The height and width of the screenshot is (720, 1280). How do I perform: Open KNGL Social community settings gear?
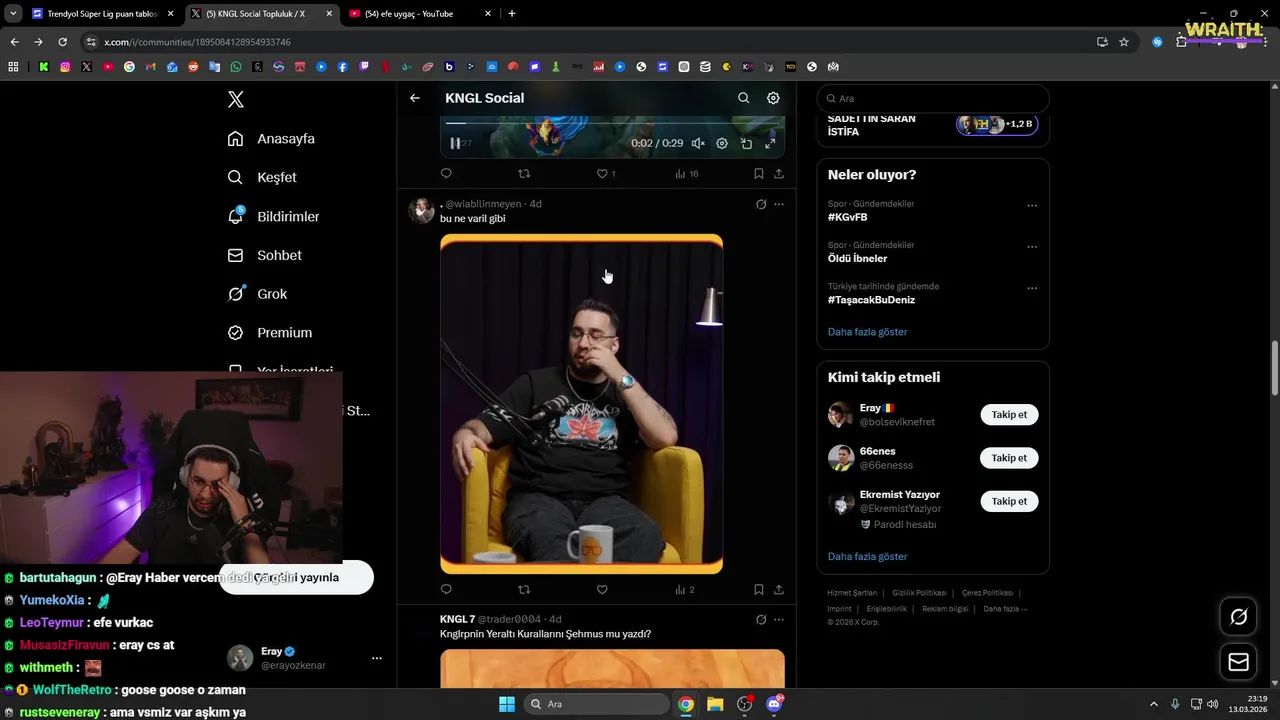(x=773, y=98)
